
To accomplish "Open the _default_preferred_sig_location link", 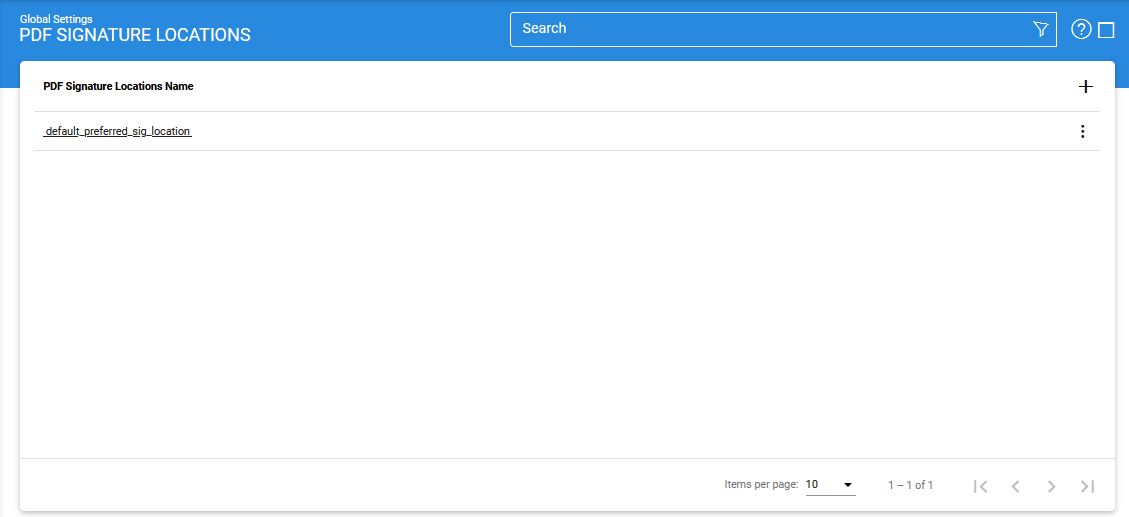I will pyautogui.click(x=117, y=131).
